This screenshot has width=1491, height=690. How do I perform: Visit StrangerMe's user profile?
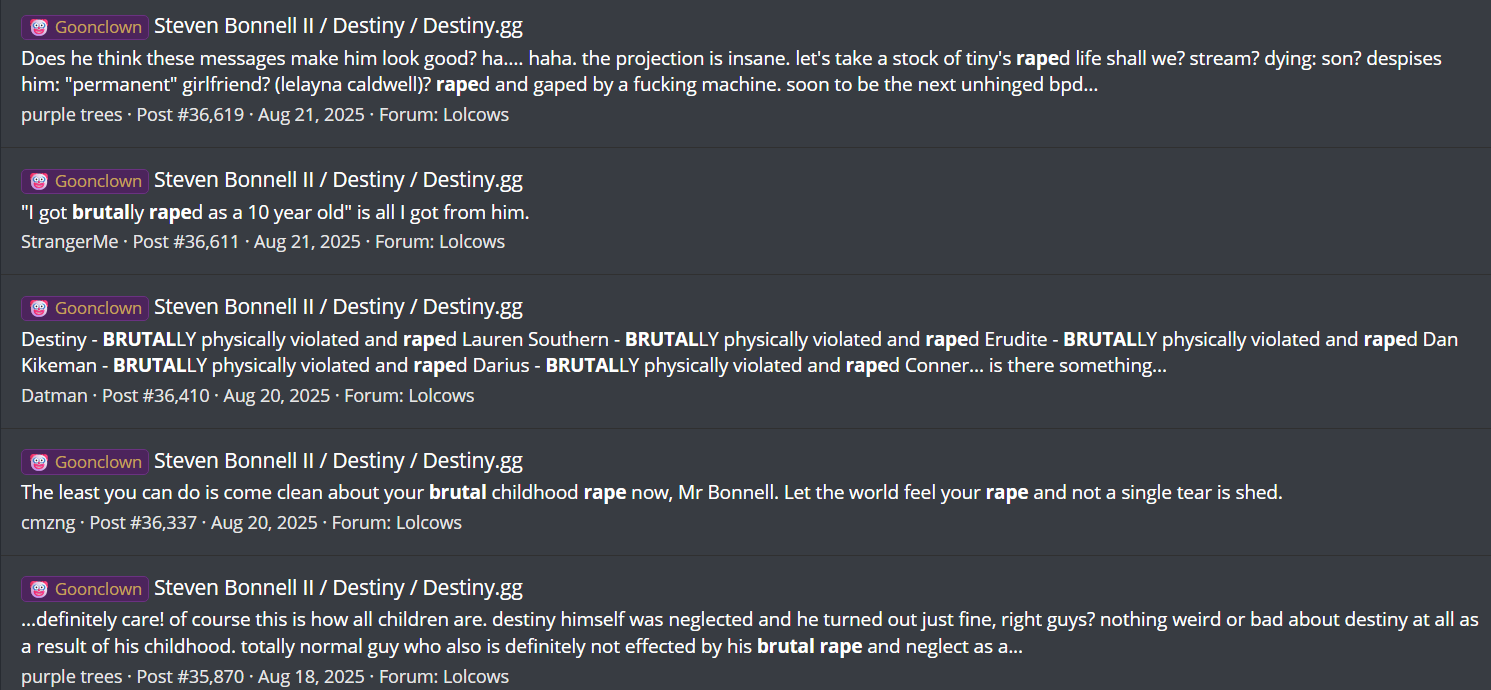click(69, 242)
